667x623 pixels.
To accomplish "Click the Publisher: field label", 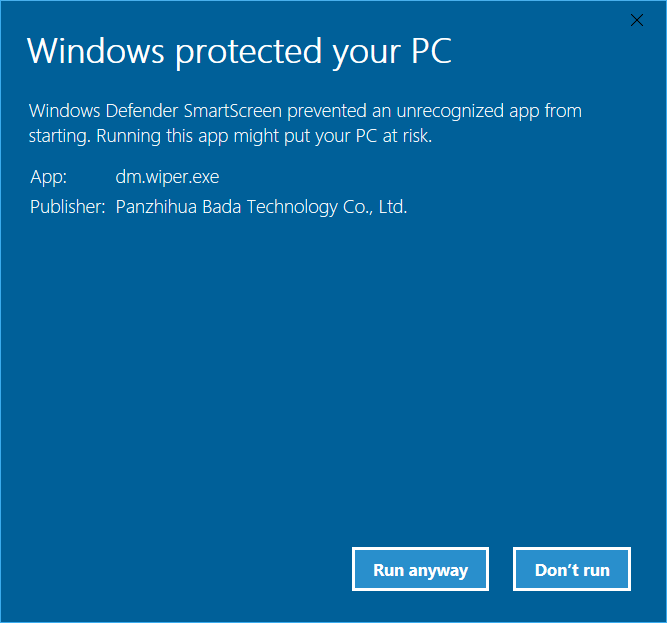I will click(x=68, y=207).
